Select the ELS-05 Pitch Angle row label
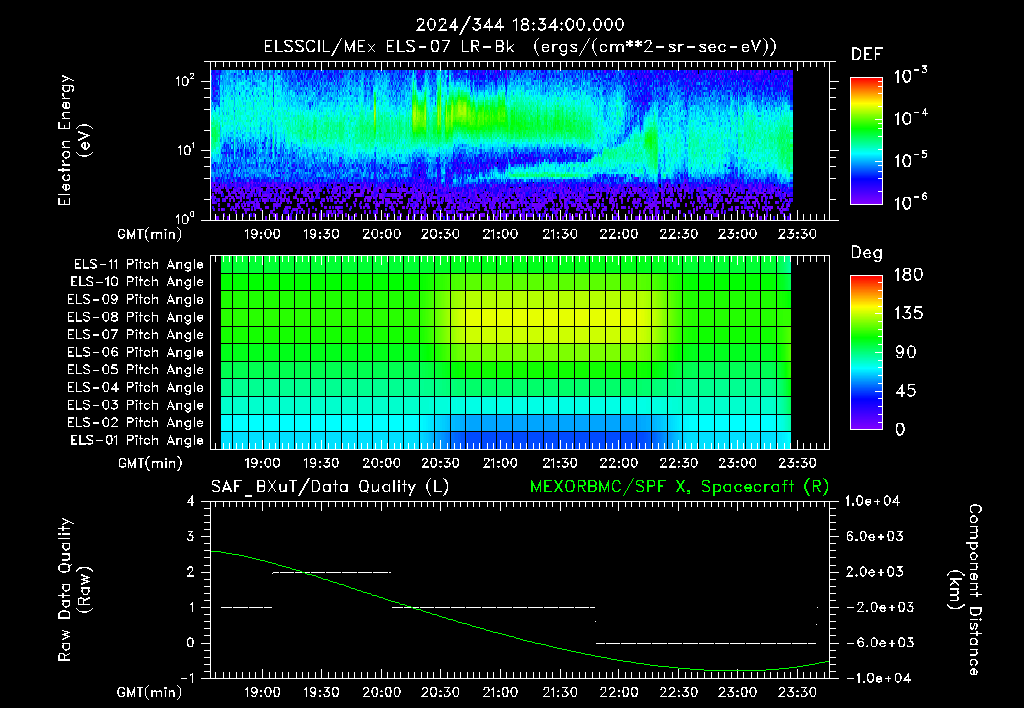 pyautogui.click(x=135, y=370)
